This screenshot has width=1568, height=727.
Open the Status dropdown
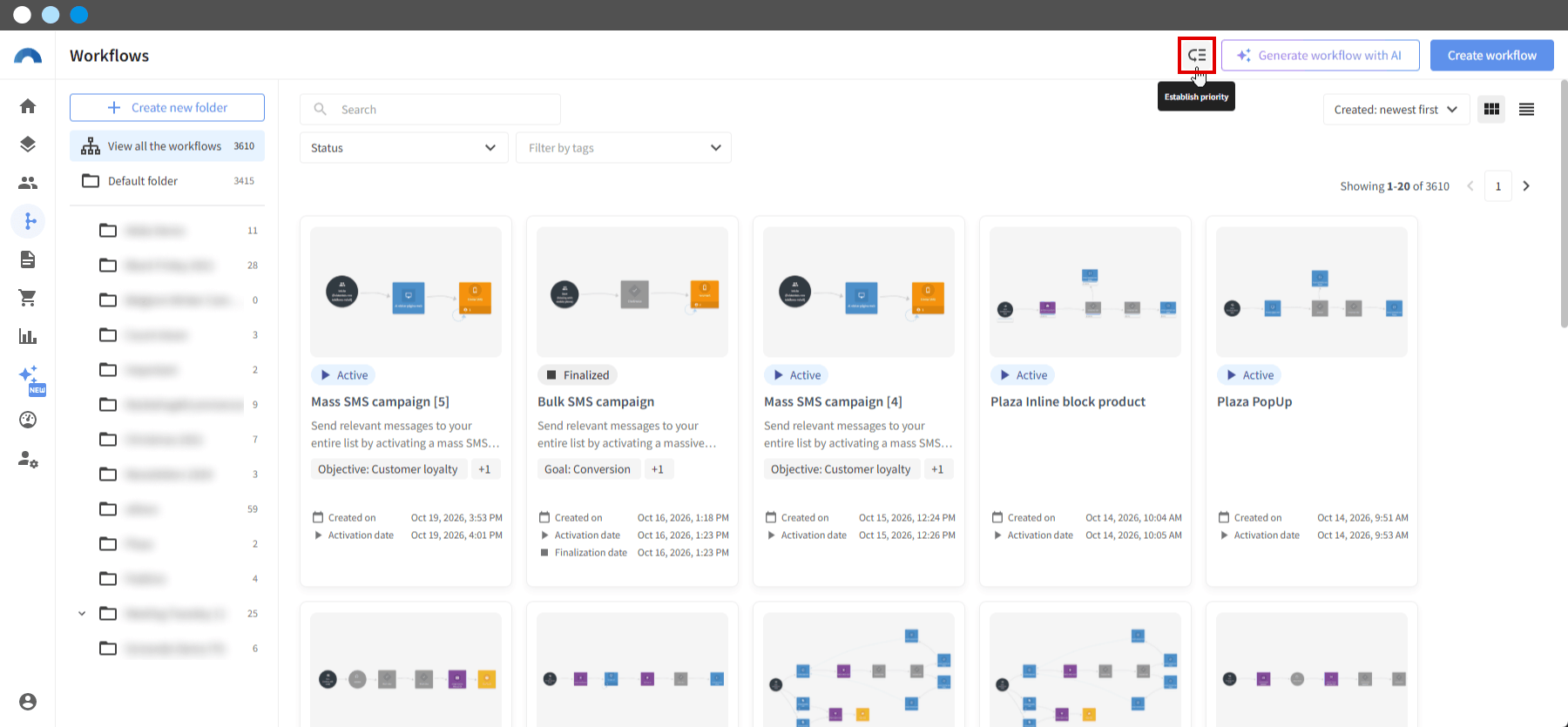point(404,148)
